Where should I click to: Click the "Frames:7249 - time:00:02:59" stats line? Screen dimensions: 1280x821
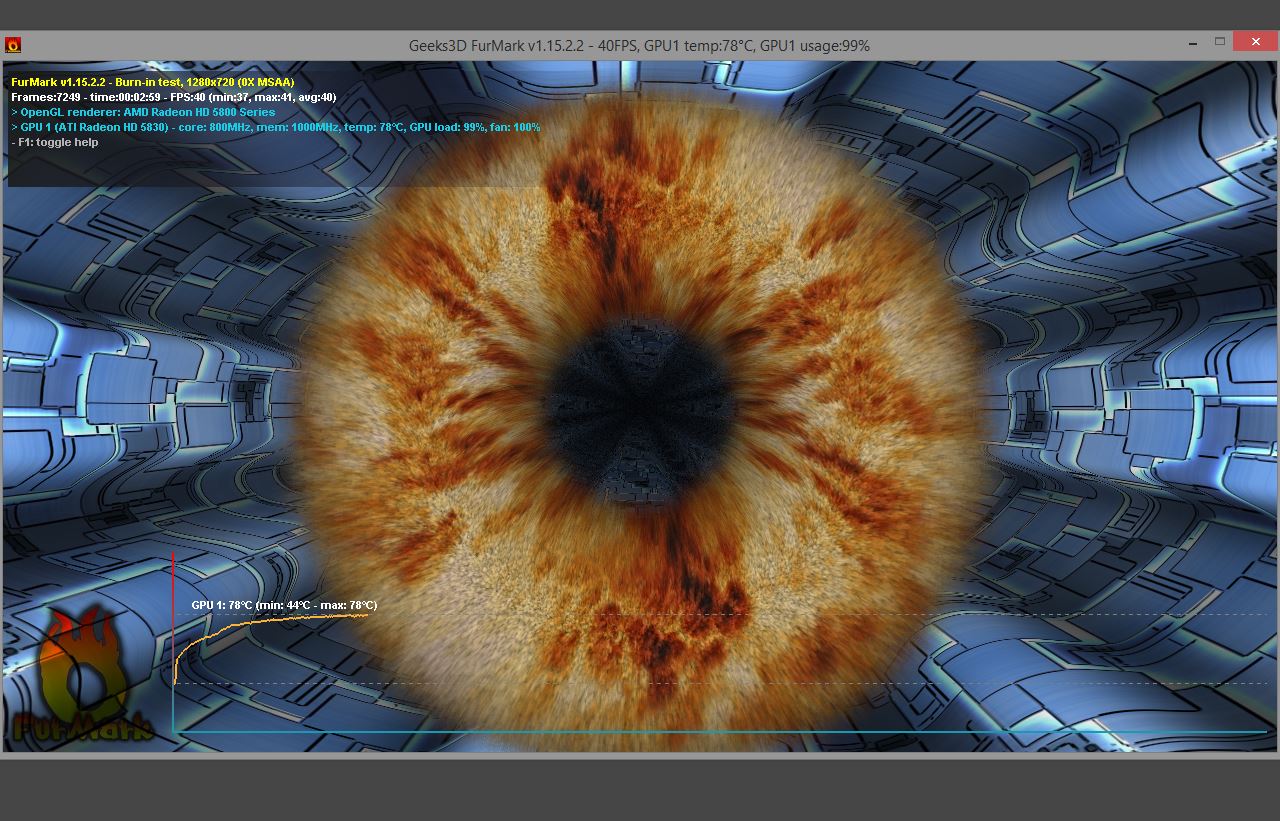click(174, 97)
